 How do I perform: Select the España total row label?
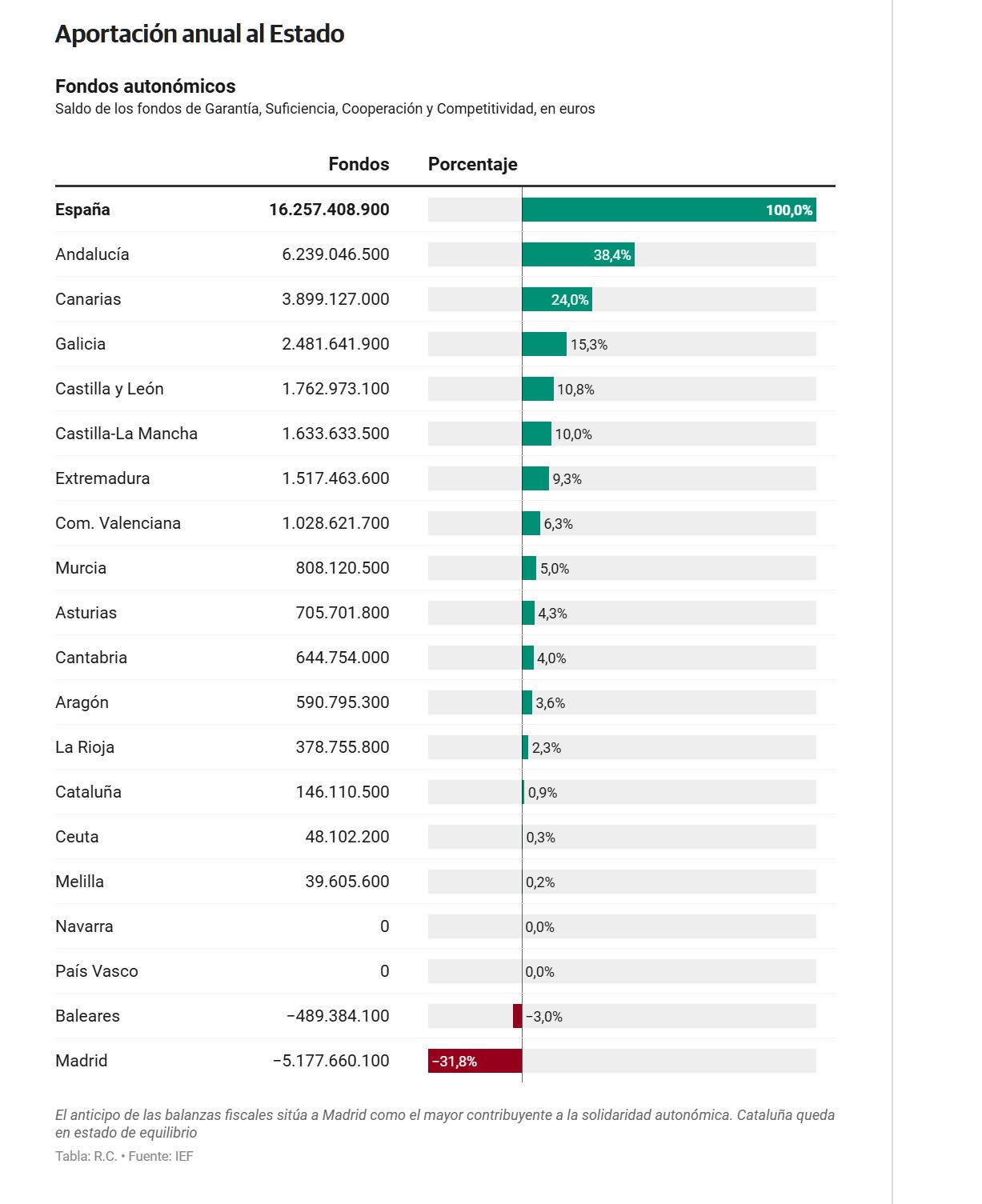tap(82, 210)
